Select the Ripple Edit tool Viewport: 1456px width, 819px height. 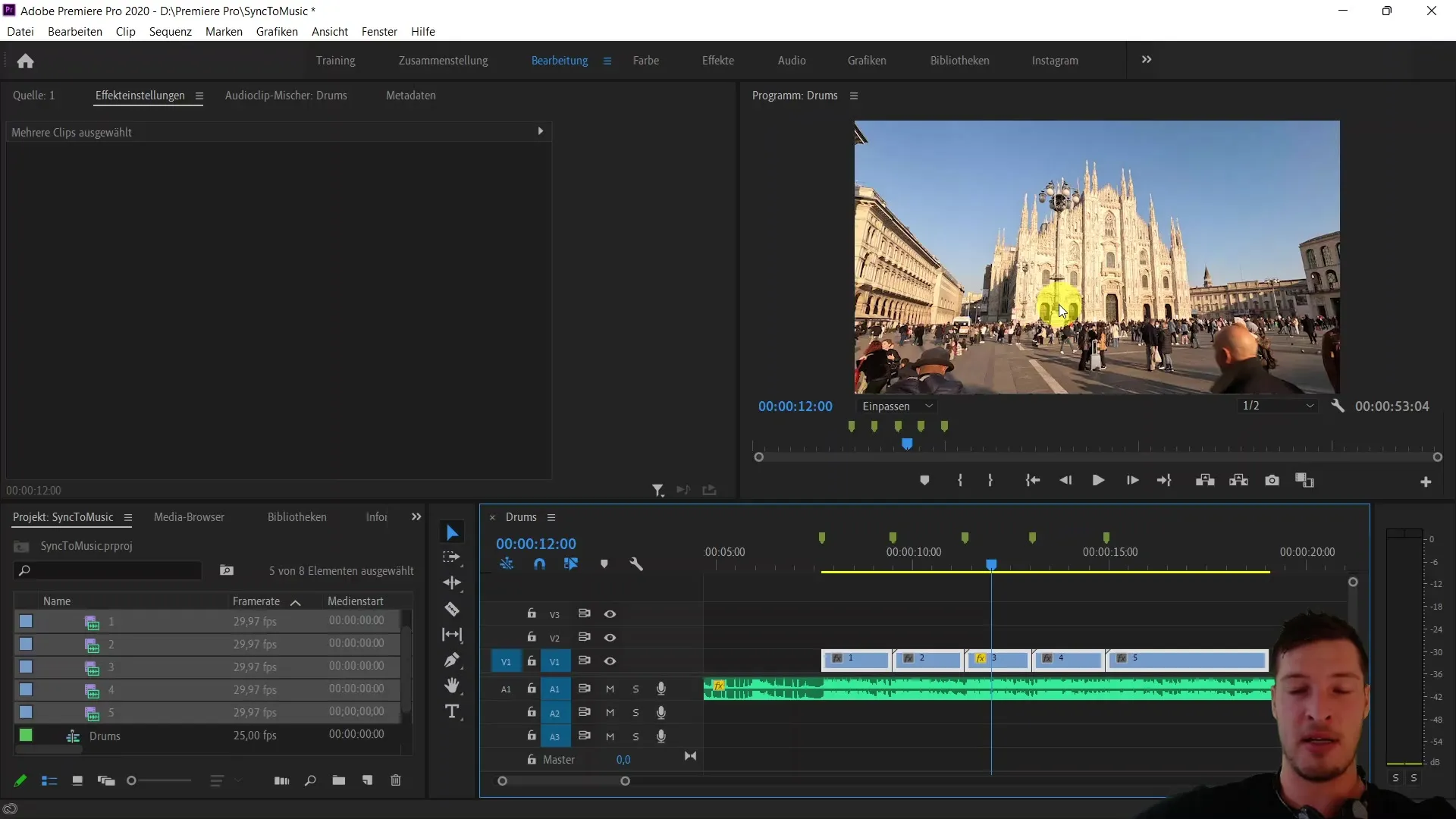click(x=452, y=582)
